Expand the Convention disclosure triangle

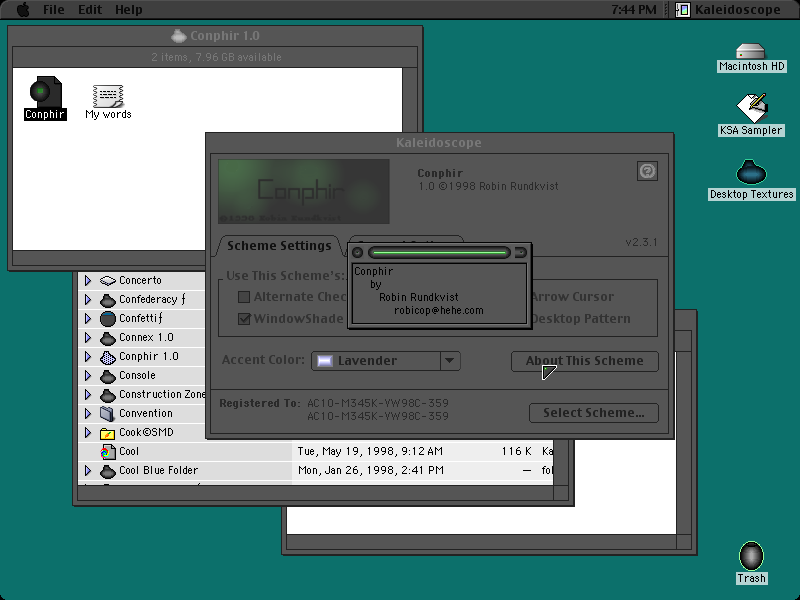click(x=88, y=413)
